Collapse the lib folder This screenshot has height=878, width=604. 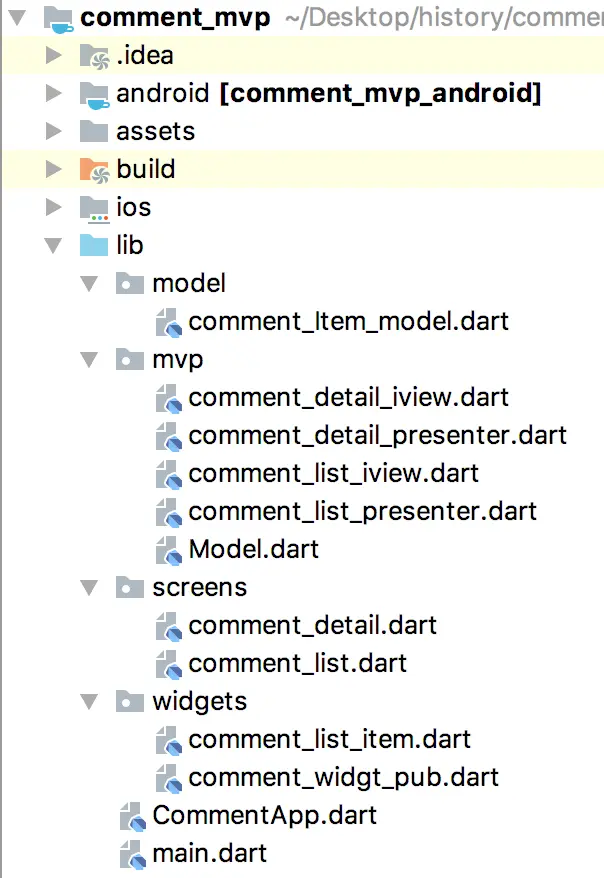[x=54, y=246]
